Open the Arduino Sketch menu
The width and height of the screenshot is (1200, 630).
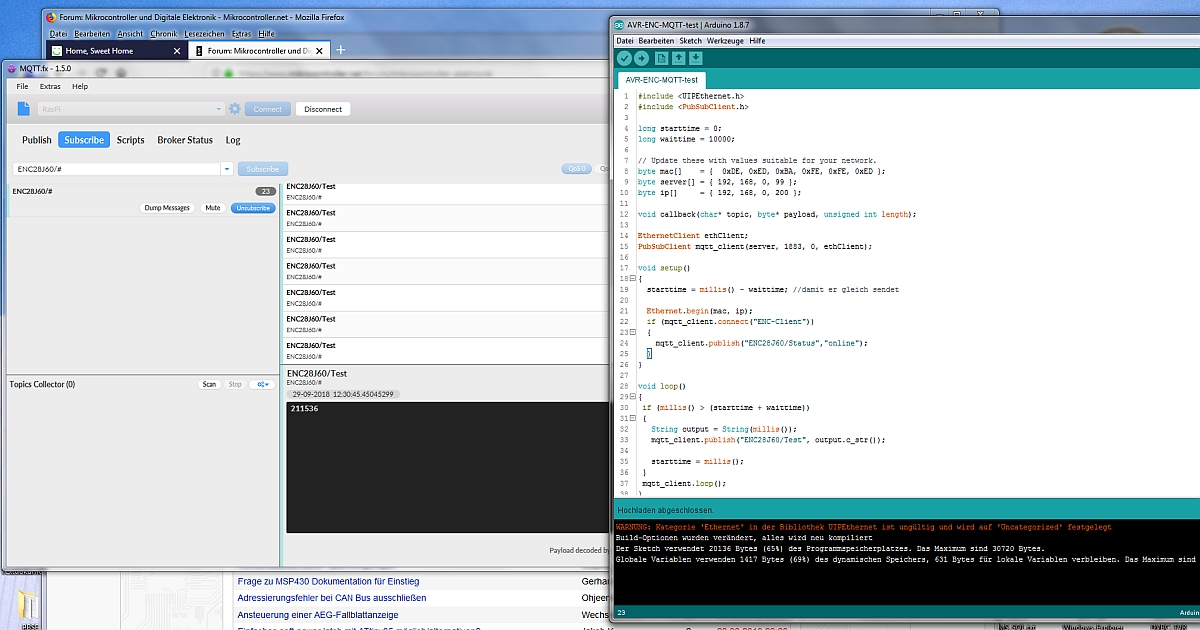coord(690,41)
